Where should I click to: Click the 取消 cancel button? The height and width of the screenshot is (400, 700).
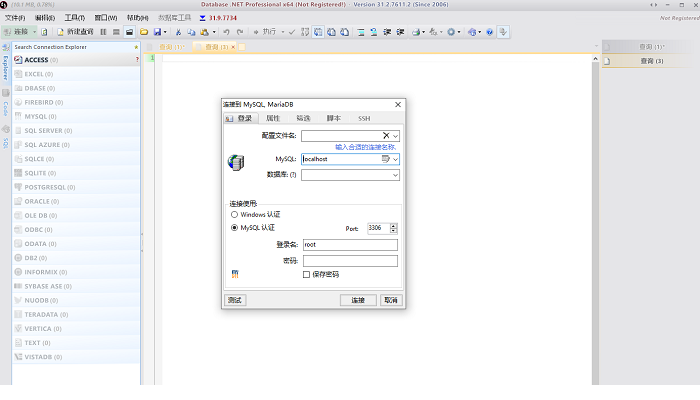(391, 300)
